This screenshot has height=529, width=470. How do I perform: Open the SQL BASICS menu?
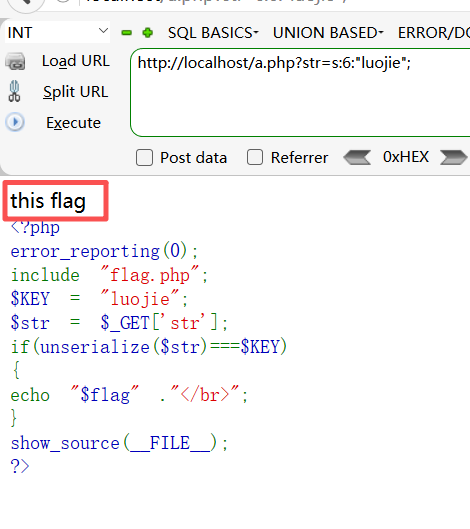(213, 33)
